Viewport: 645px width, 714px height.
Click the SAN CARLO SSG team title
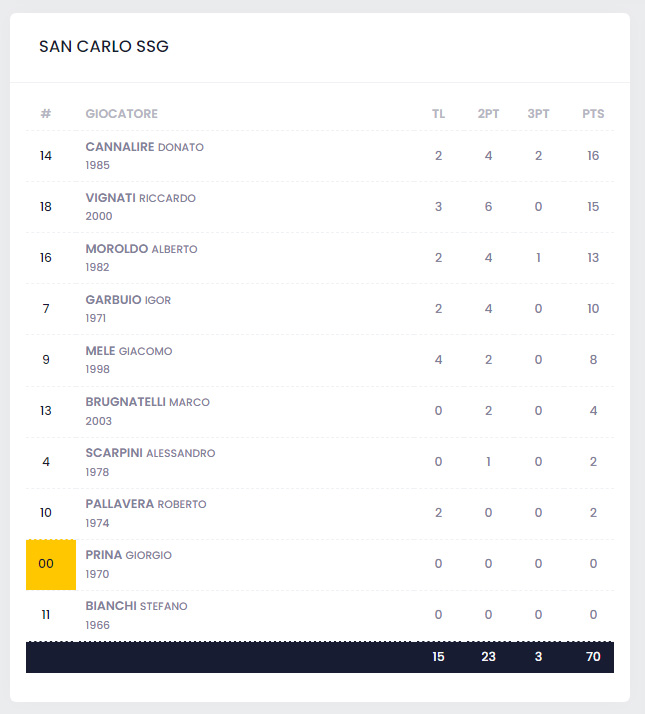point(104,47)
